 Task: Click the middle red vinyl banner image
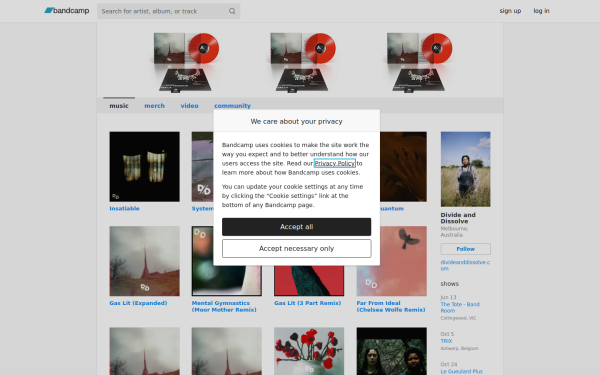click(303, 62)
